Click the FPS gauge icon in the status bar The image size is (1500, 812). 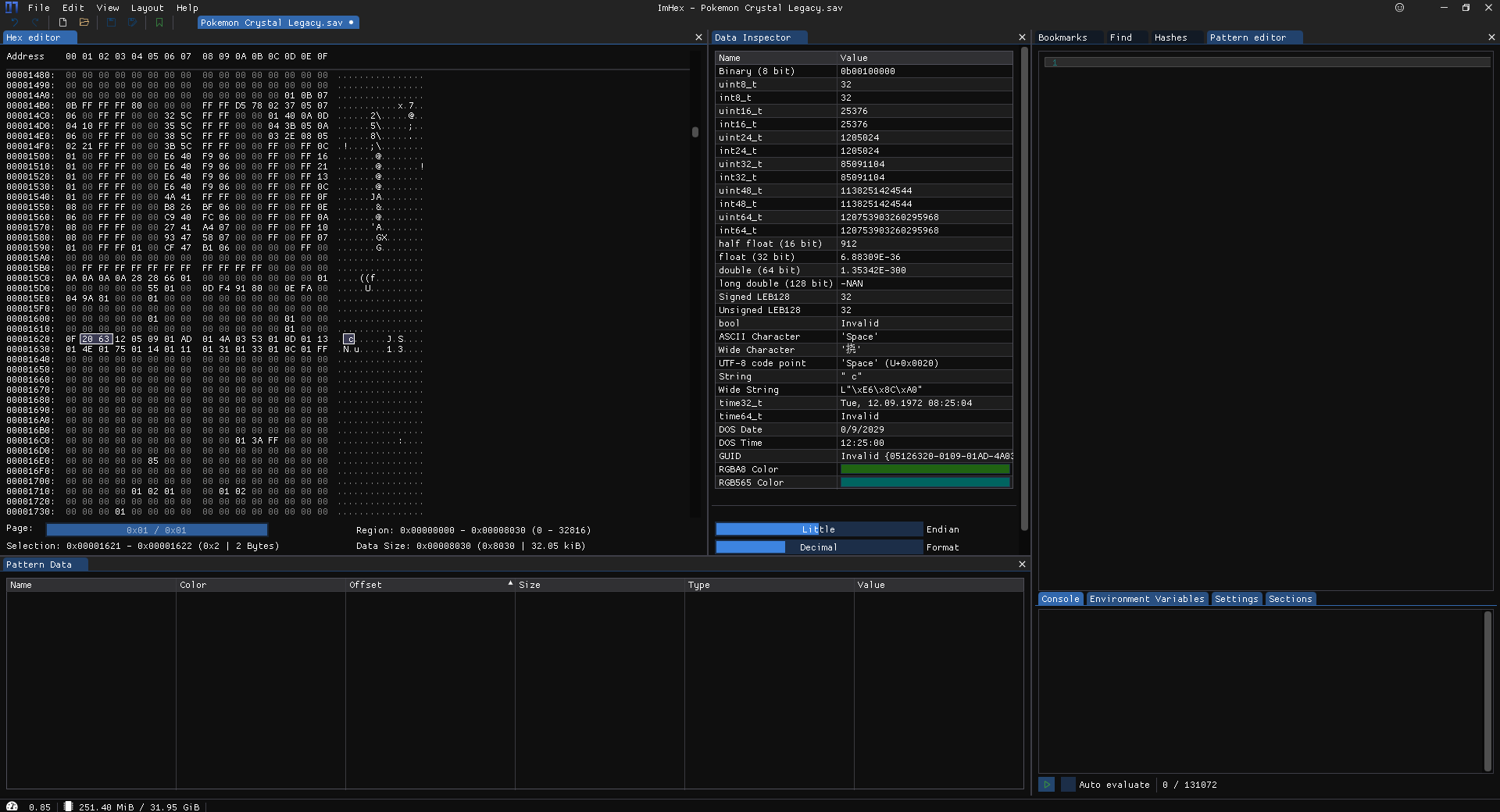(x=12, y=807)
